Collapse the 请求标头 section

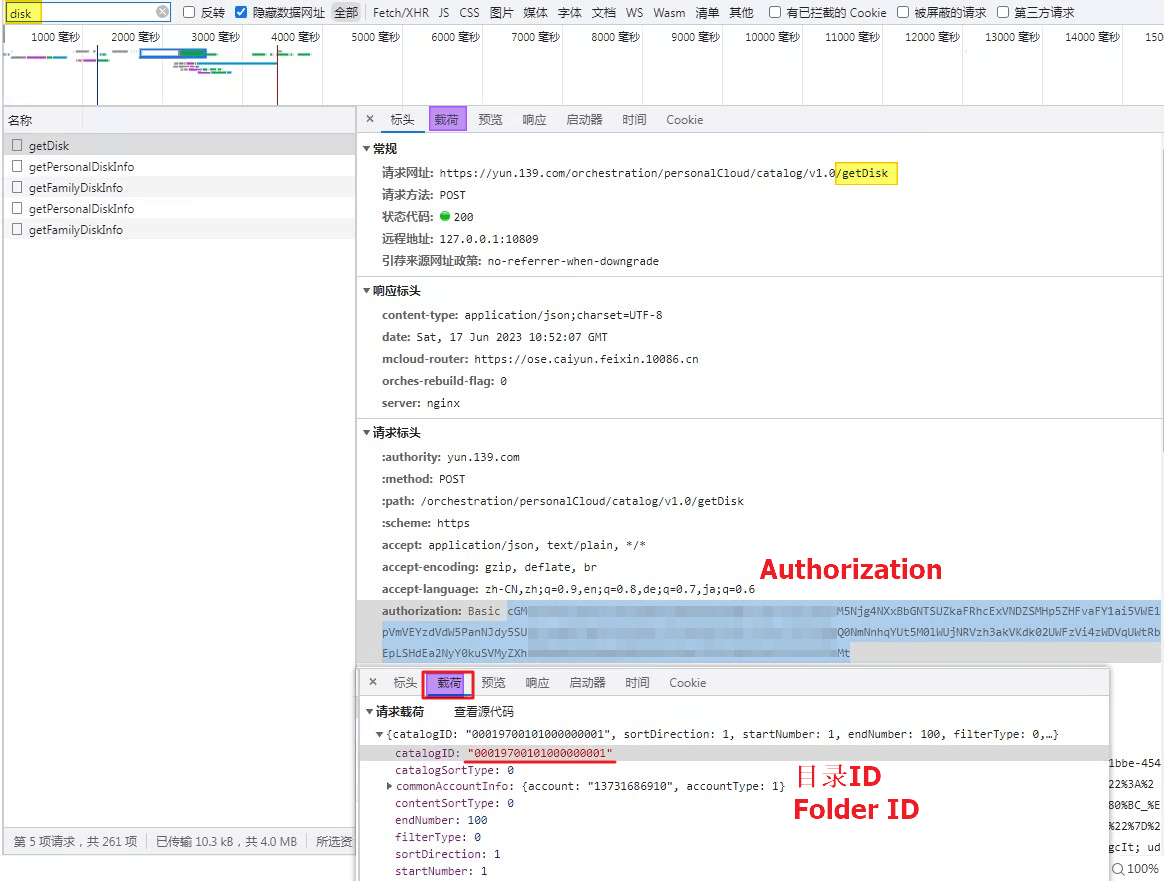366,433
